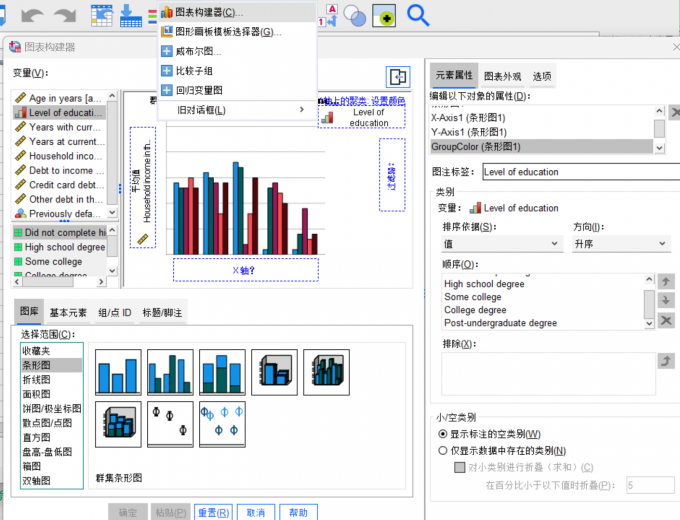Click the go to case table icon
680x520 pixels.
click(x=102, y=16)
